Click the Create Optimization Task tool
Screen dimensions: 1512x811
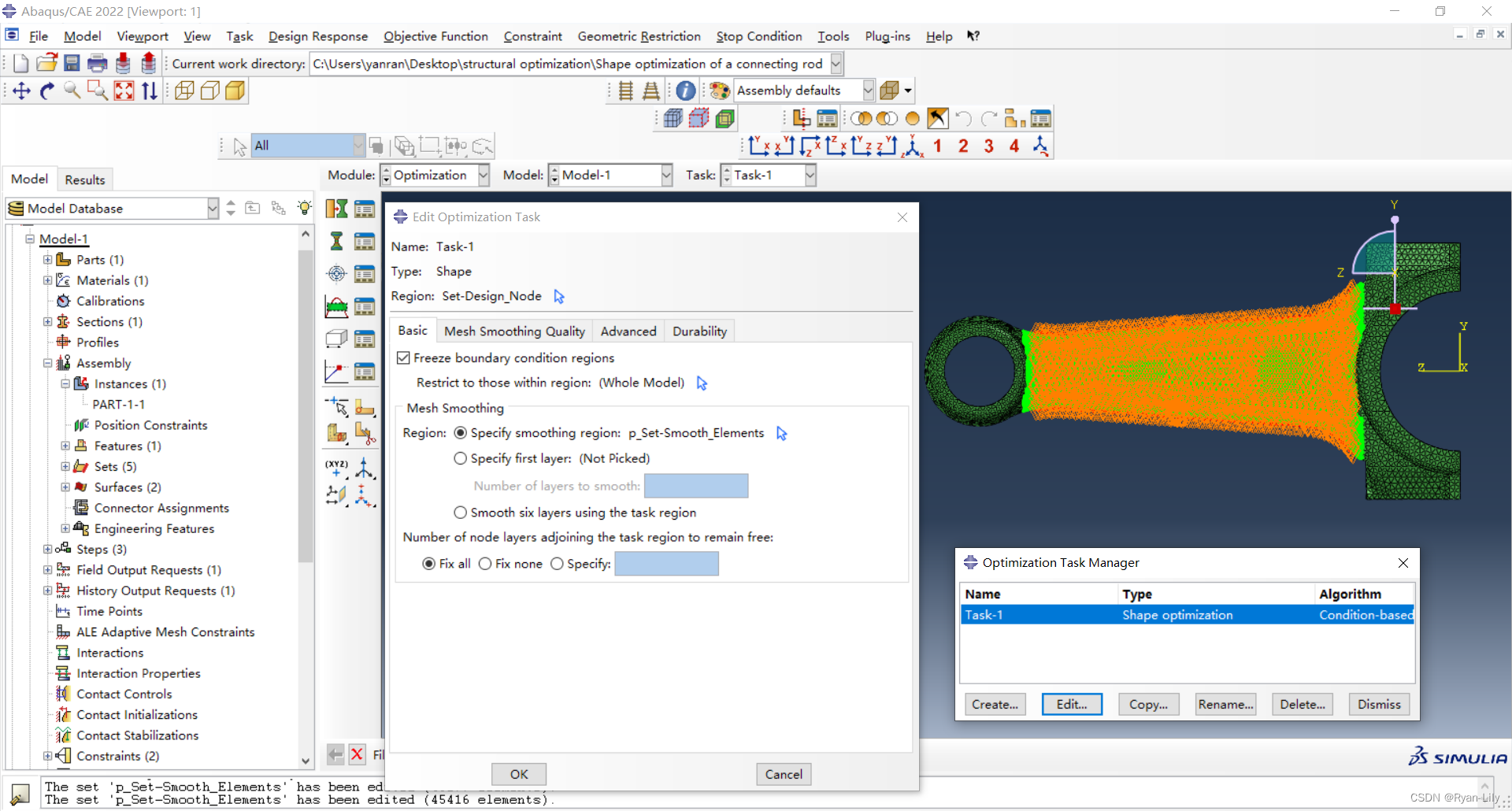click(x=336, y=209)
